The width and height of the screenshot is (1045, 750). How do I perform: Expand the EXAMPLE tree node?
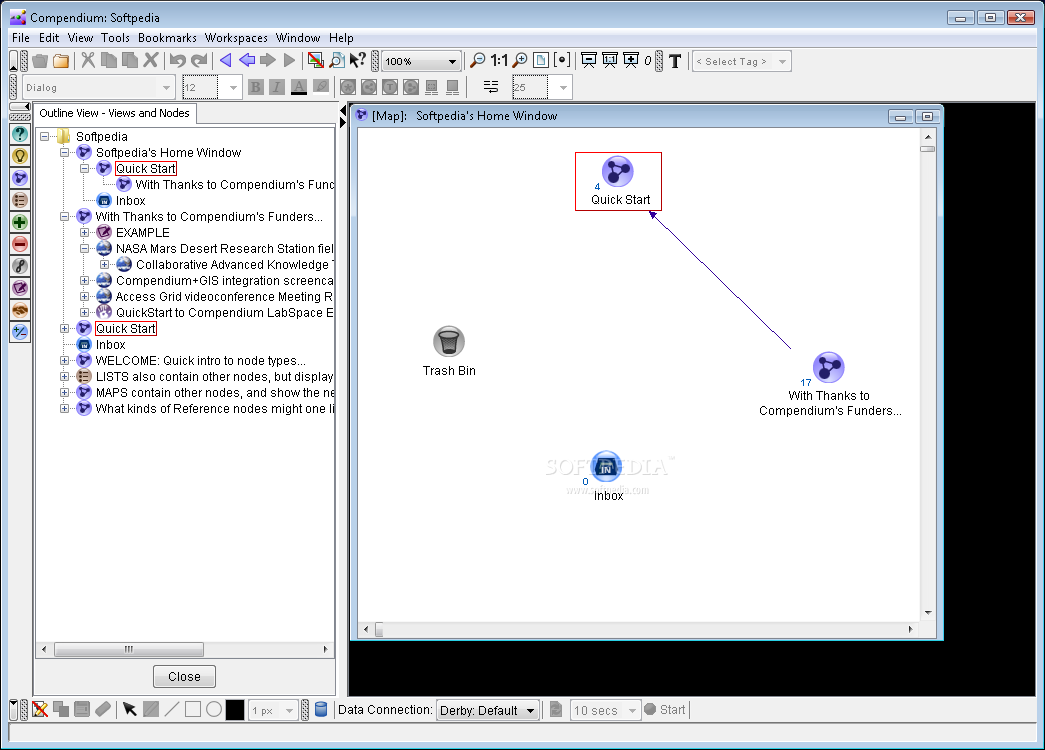coord(85,233)
